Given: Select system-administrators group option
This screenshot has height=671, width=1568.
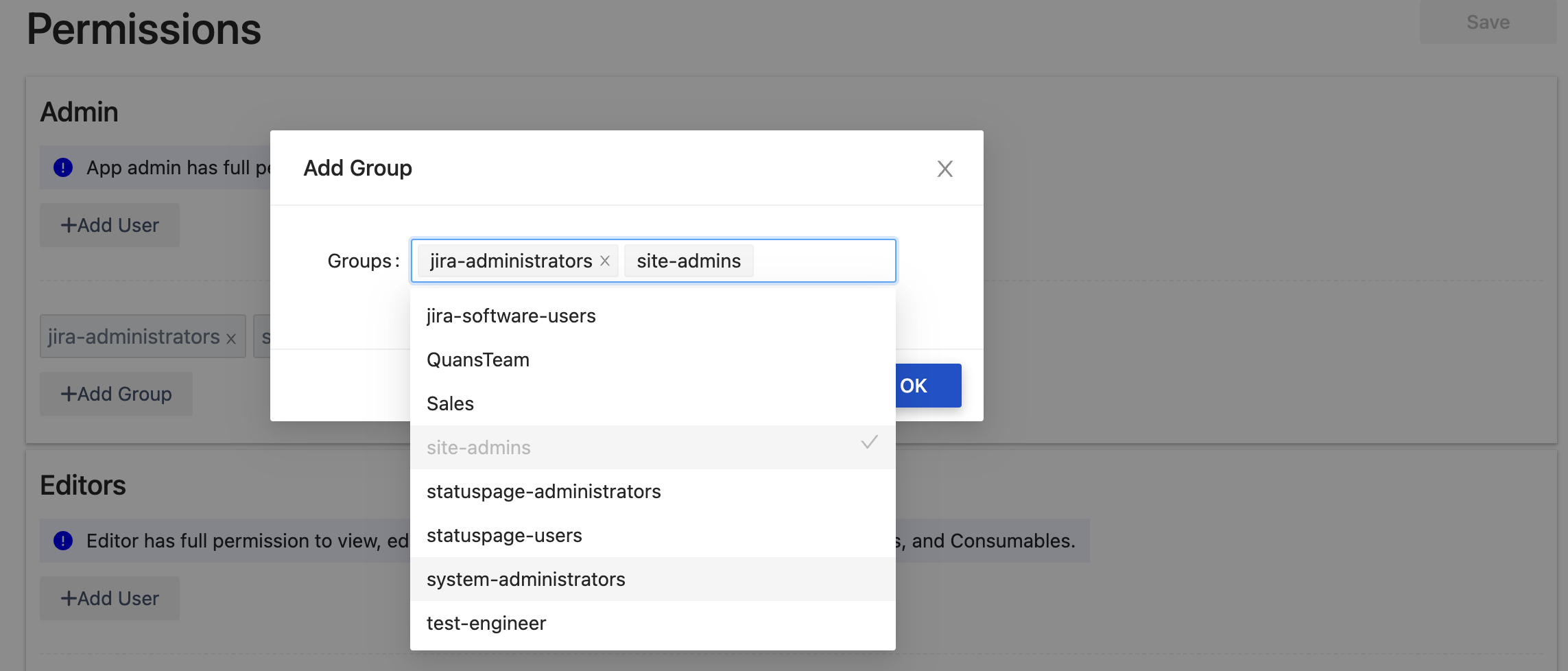Looking at the screenshot, I should 525,579.
